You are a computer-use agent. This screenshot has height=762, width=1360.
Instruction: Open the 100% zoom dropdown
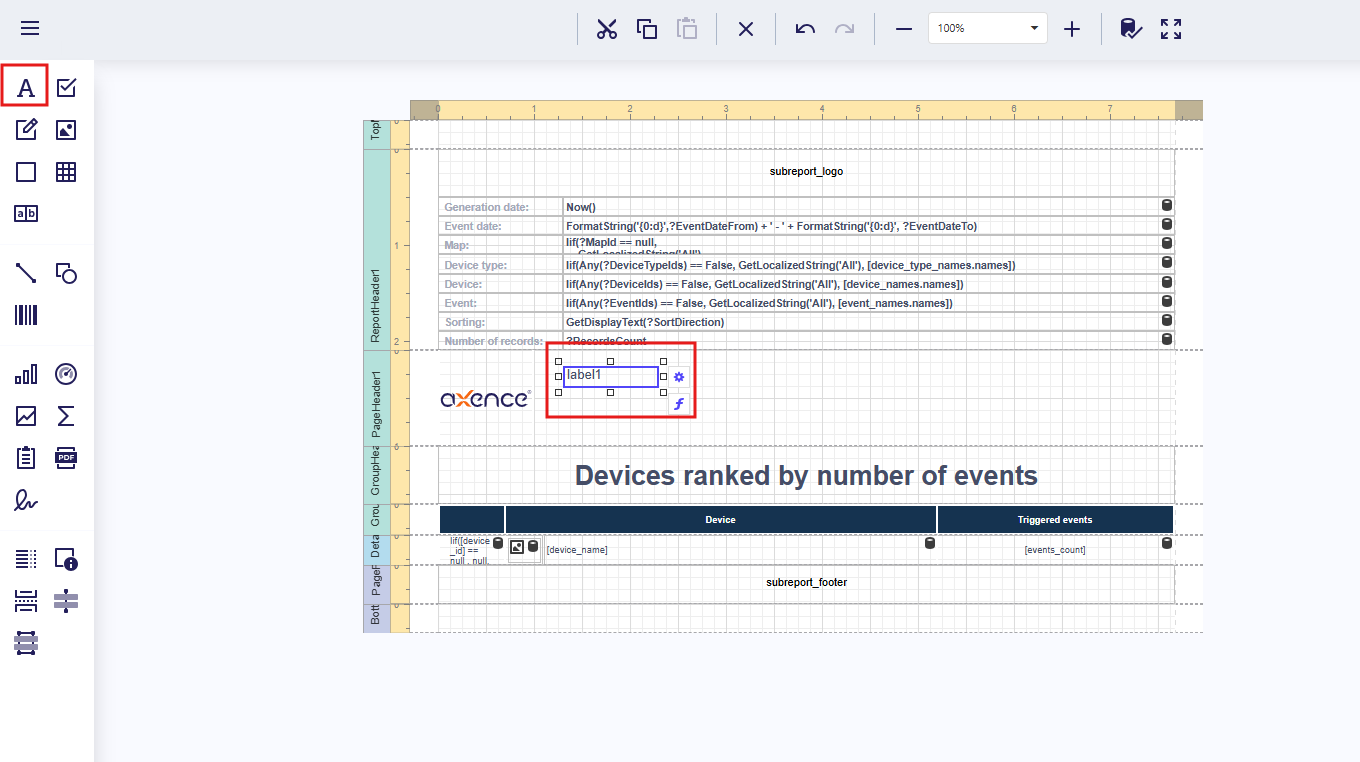1034,29
